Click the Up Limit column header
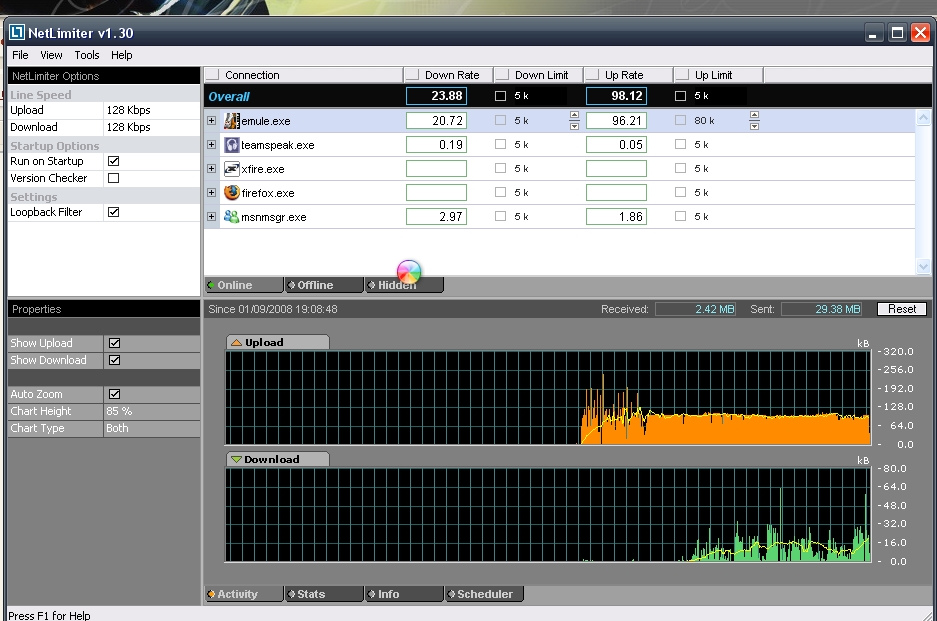The image size is (937, 621). coord(719,75)
